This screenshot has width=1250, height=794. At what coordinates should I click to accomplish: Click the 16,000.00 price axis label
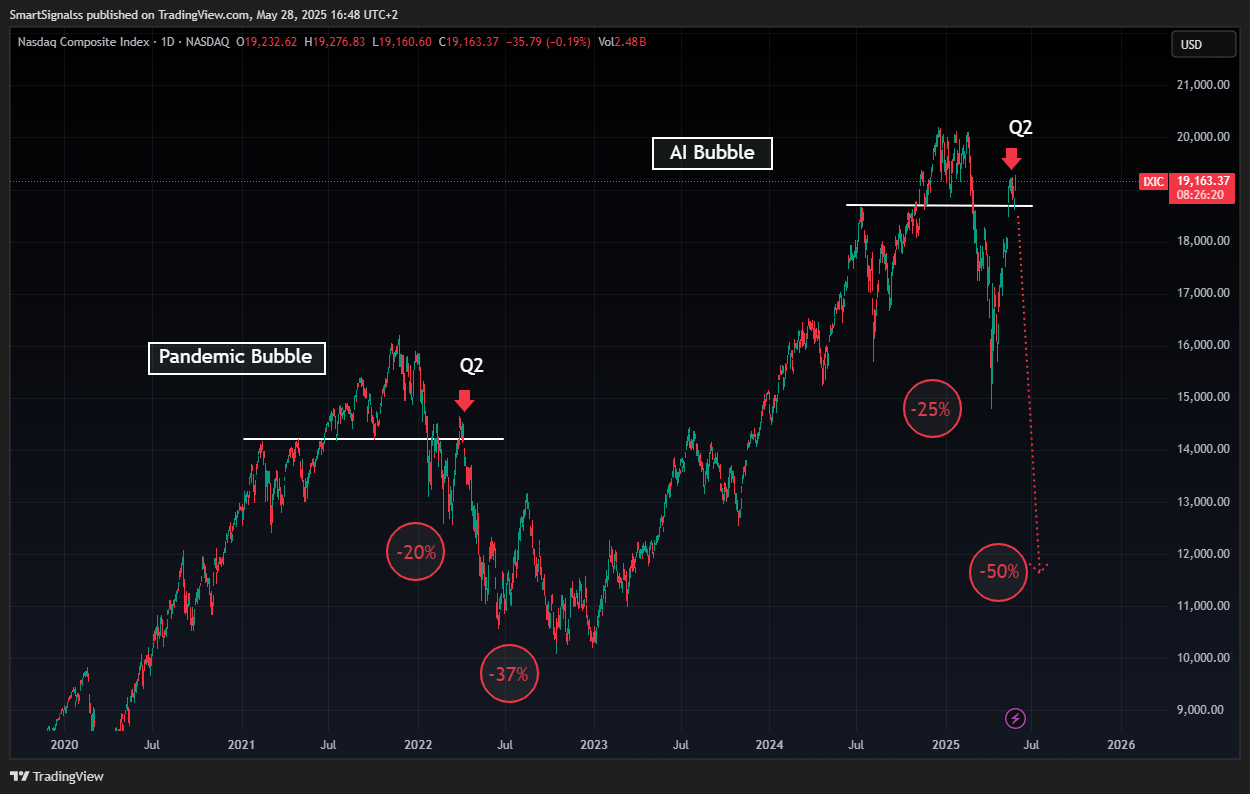pyautogui.click(x=1203, y=345)
